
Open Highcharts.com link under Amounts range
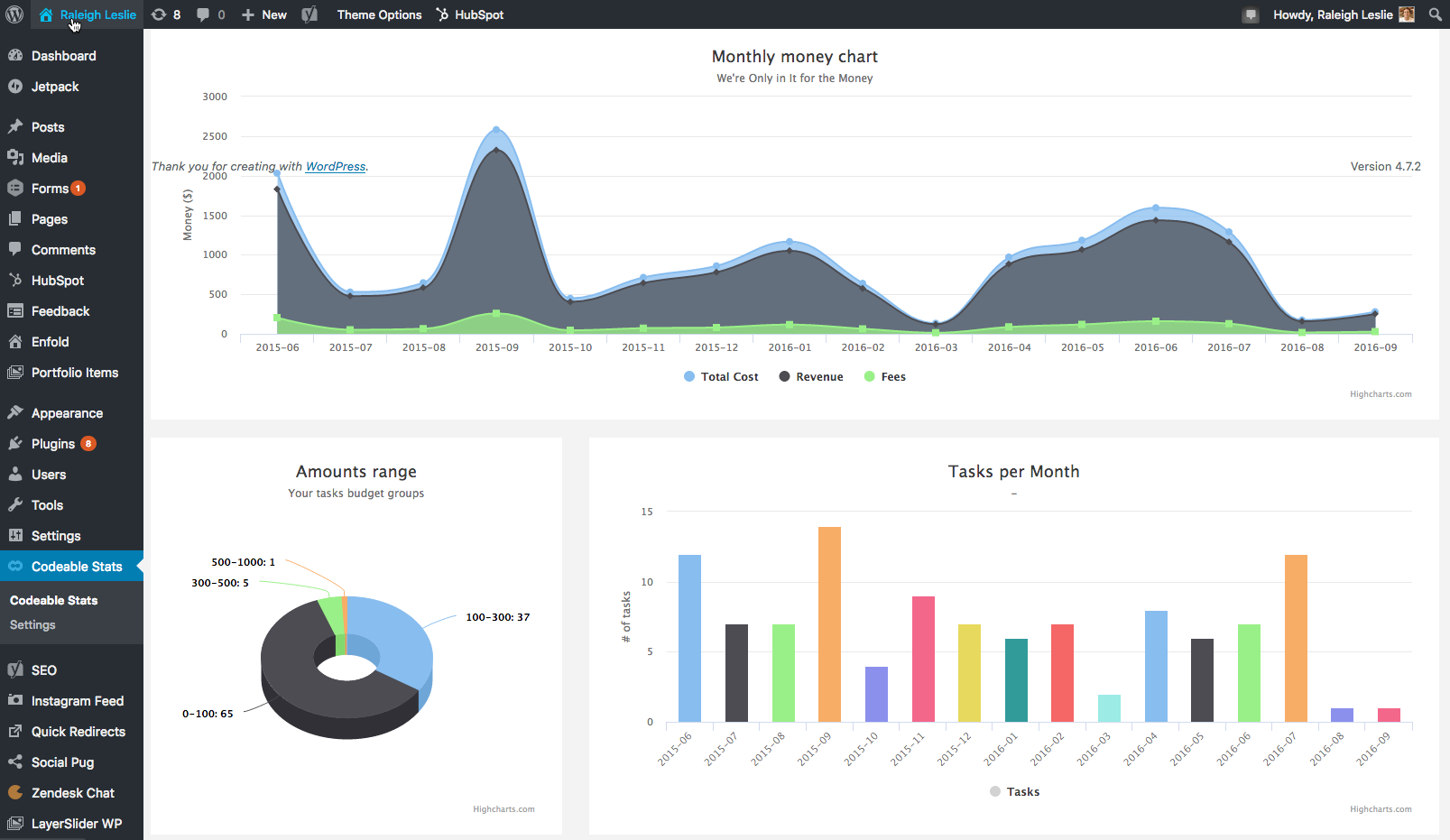click(503, 809)
